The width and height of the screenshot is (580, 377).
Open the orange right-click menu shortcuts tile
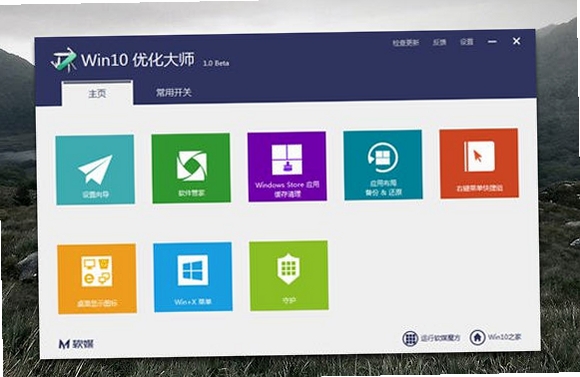pyautogui.click(x=479, y=163)
